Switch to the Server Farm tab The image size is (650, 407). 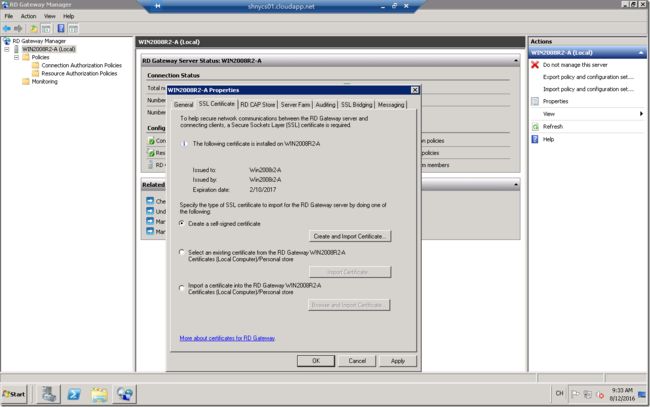[295, 105]
